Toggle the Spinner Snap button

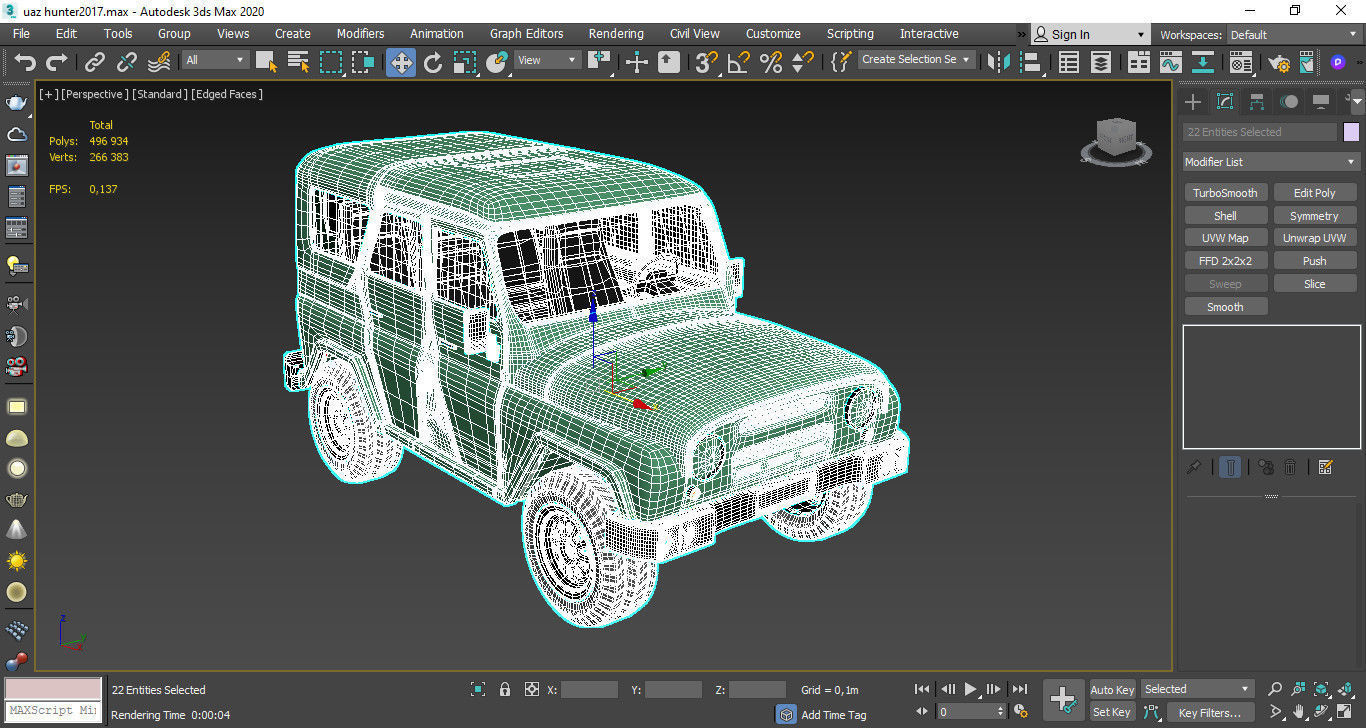802,62
